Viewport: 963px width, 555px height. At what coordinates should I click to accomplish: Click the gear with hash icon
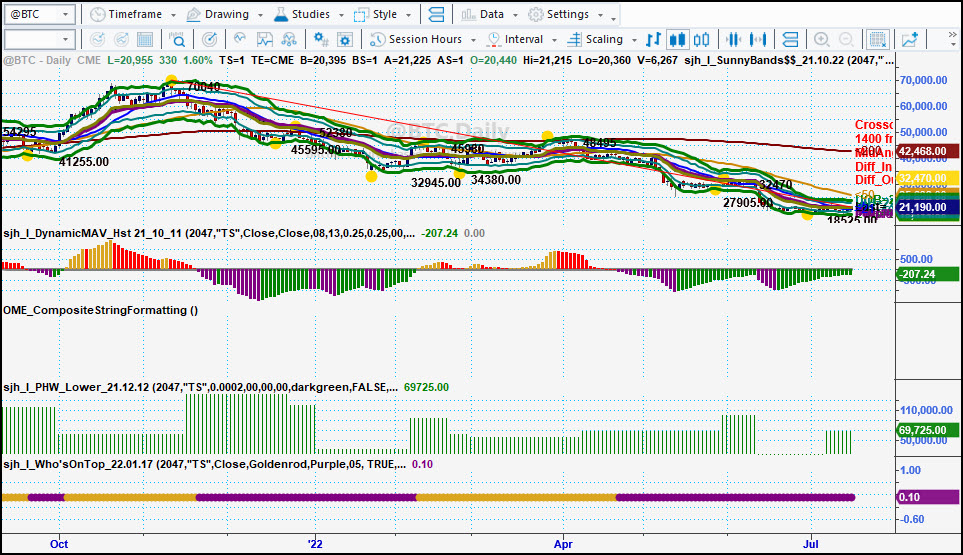(x=321, y=39)
